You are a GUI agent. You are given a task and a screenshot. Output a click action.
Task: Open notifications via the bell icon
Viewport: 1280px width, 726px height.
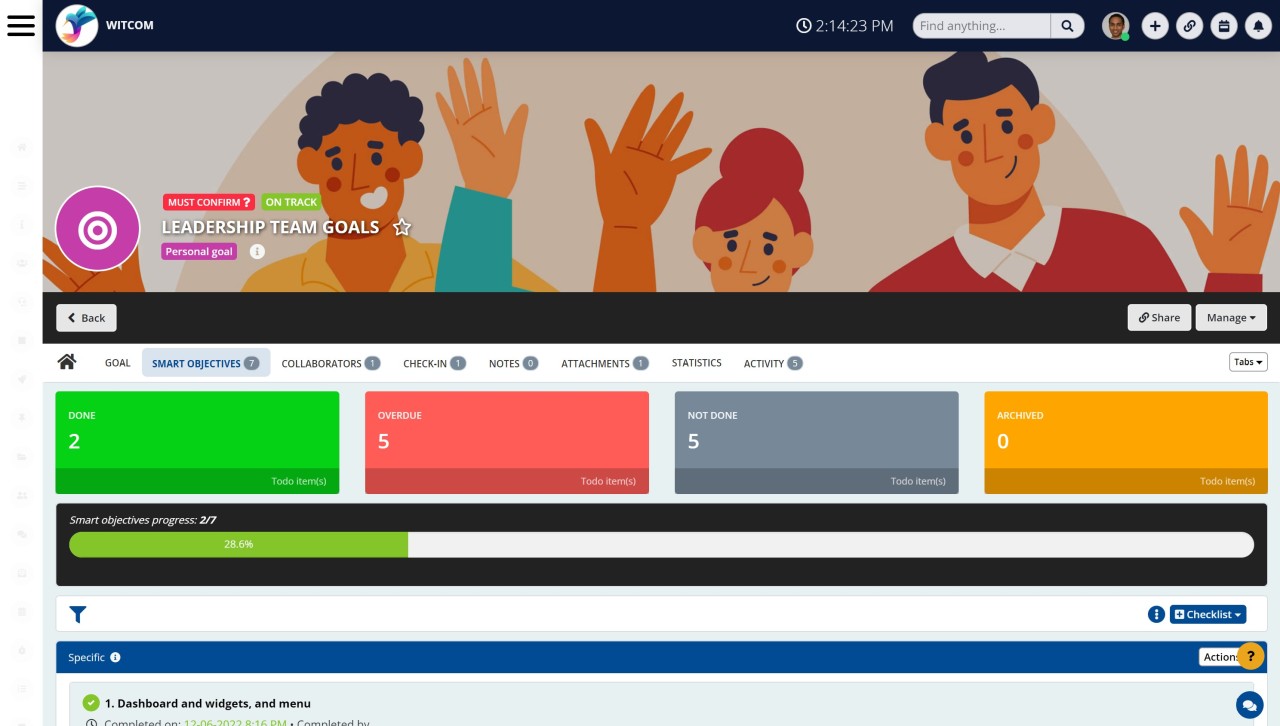tap(1258, 25)
